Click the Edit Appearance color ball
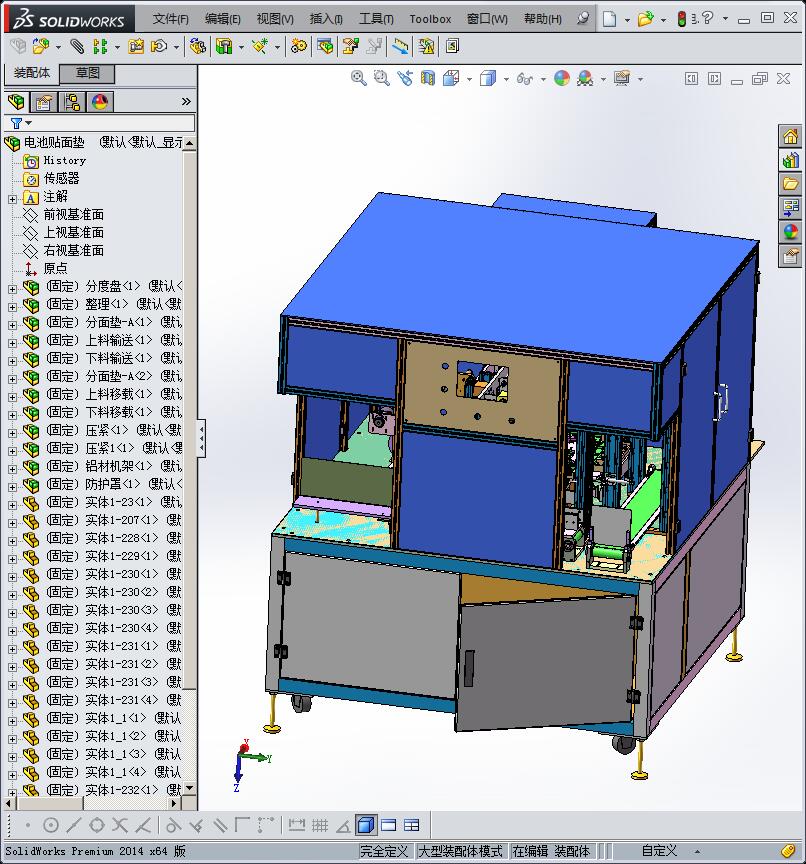Screen dimensions: 806x864 click(x=562, y=79)
